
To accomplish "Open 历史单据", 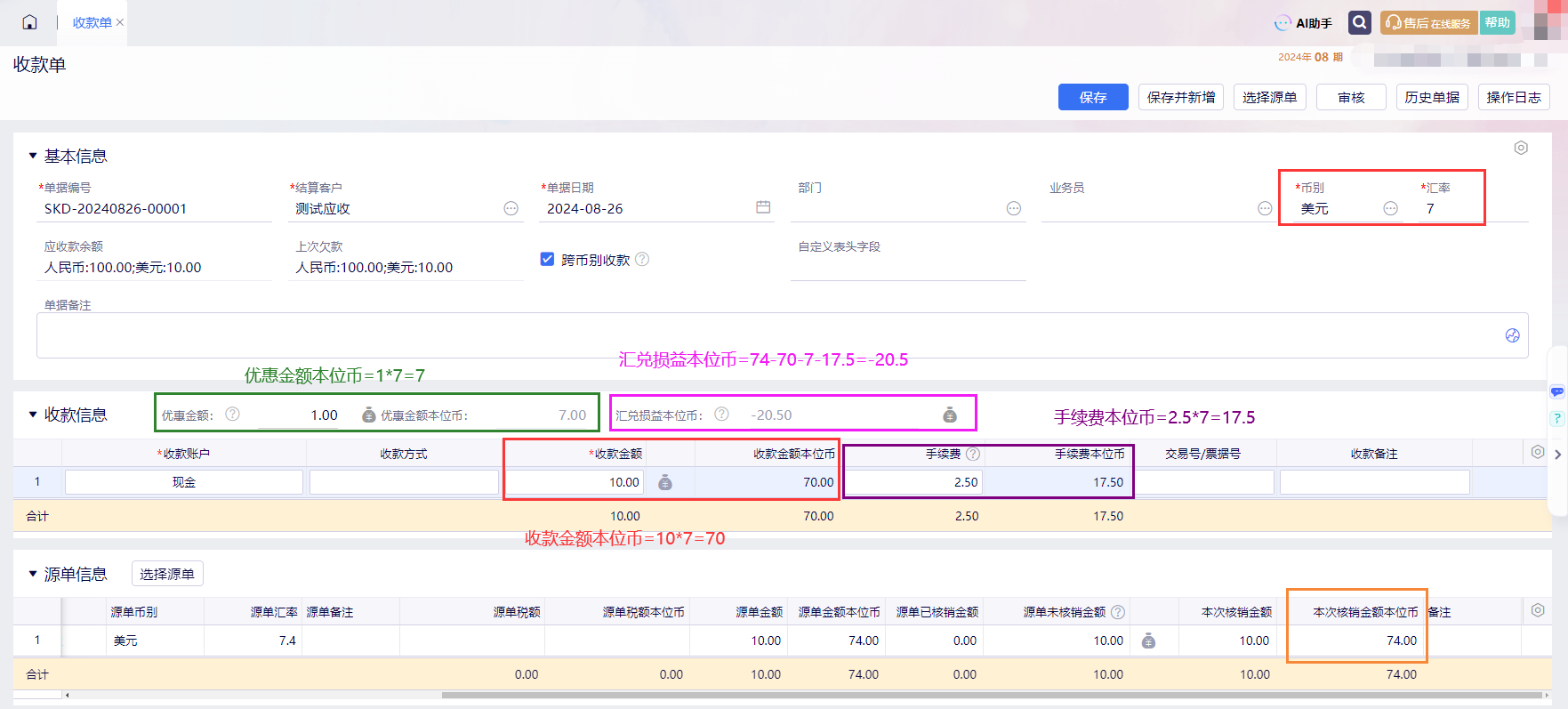I will (1432, 97).
